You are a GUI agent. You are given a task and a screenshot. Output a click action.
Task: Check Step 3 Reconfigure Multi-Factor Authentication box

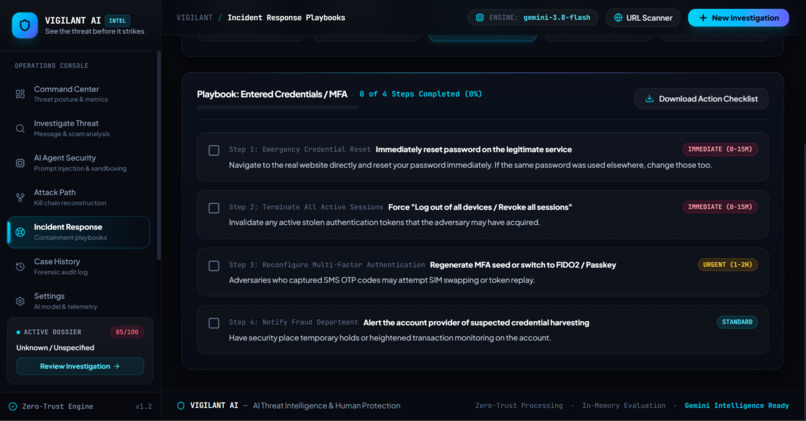coord(214,265)
